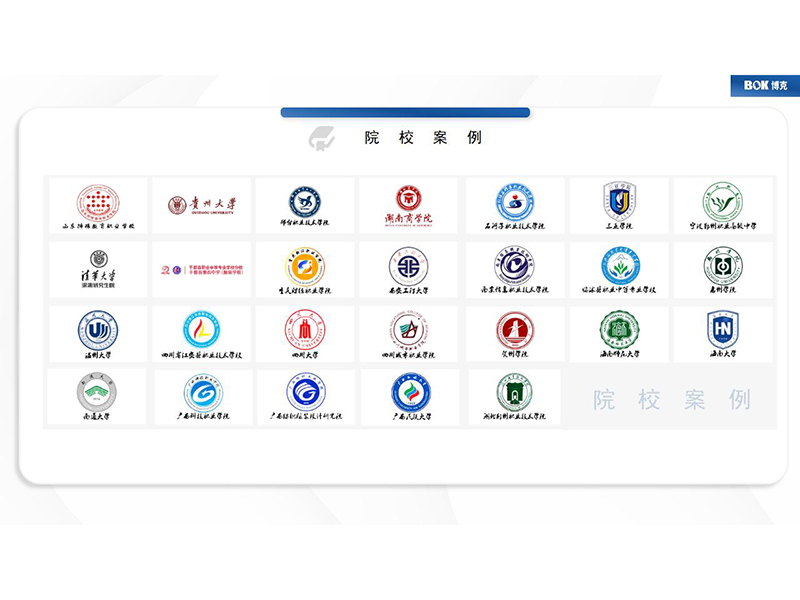Click the blue G emblem between 广西科技职业学院 and 广西民族大学
Viewport: 800px width, 600px height.
pyautogui.click(x=306, y=392)
